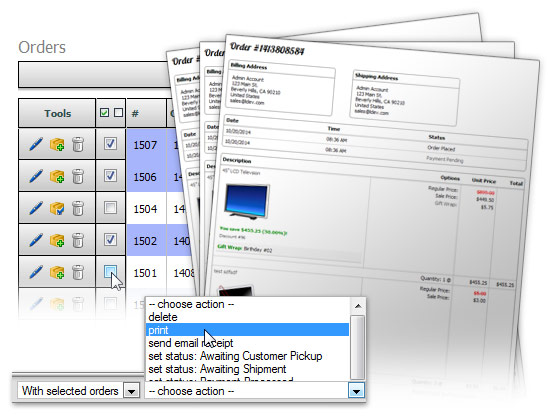Click the trash delete icon for order 1501
The width and height of the screenshot is (548, 419).
pos(78,272)
